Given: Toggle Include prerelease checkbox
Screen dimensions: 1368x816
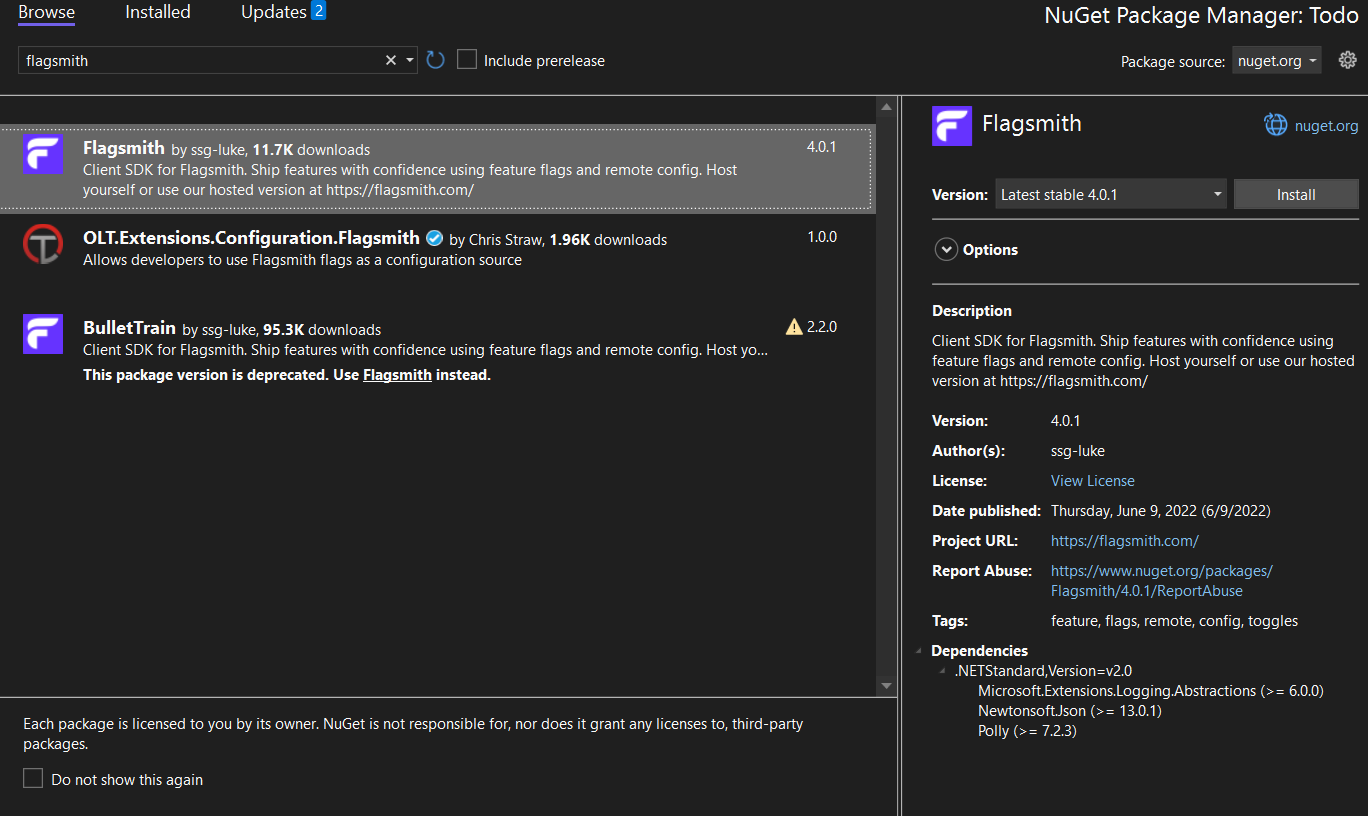Looking at the screenshot, I should (467, 60).
